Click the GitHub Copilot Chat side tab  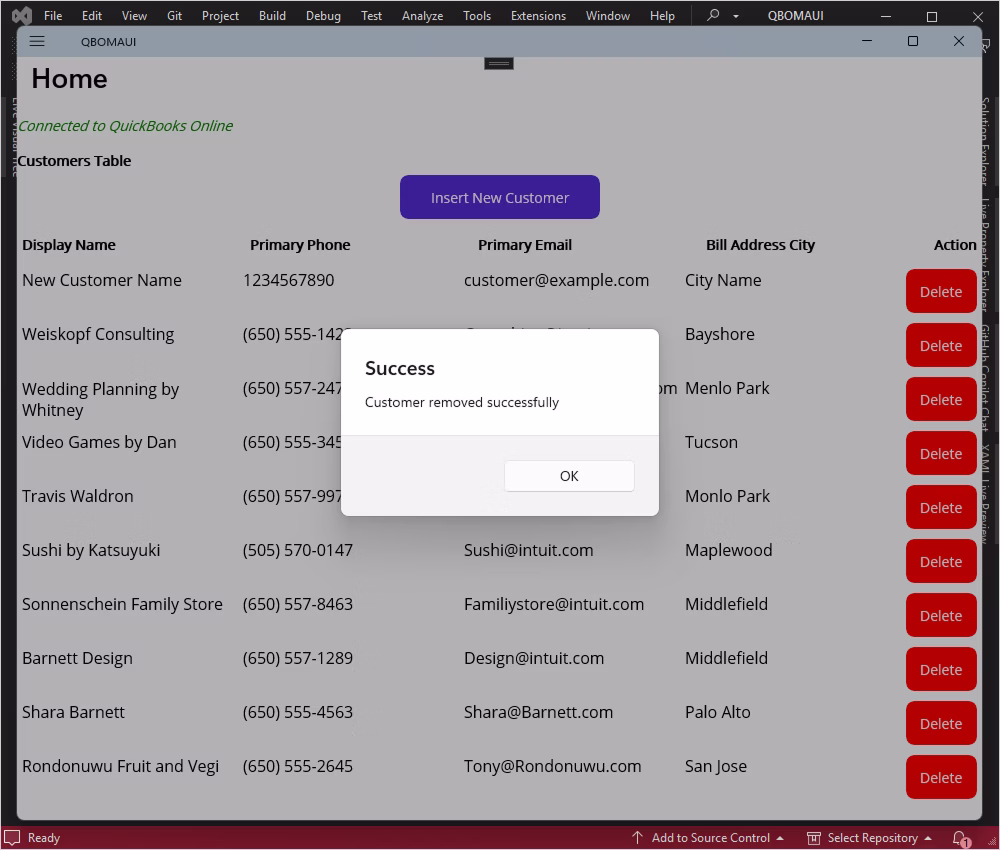point(986,377)
